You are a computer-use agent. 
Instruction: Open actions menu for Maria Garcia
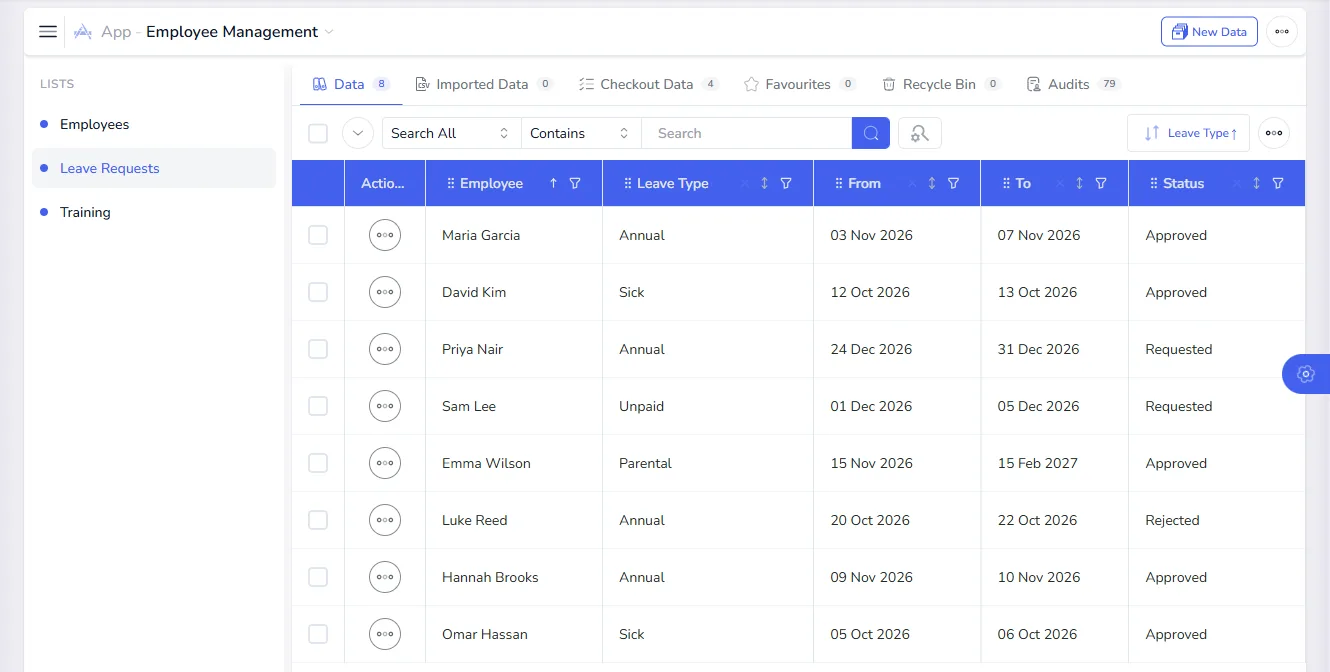point(385,235)
